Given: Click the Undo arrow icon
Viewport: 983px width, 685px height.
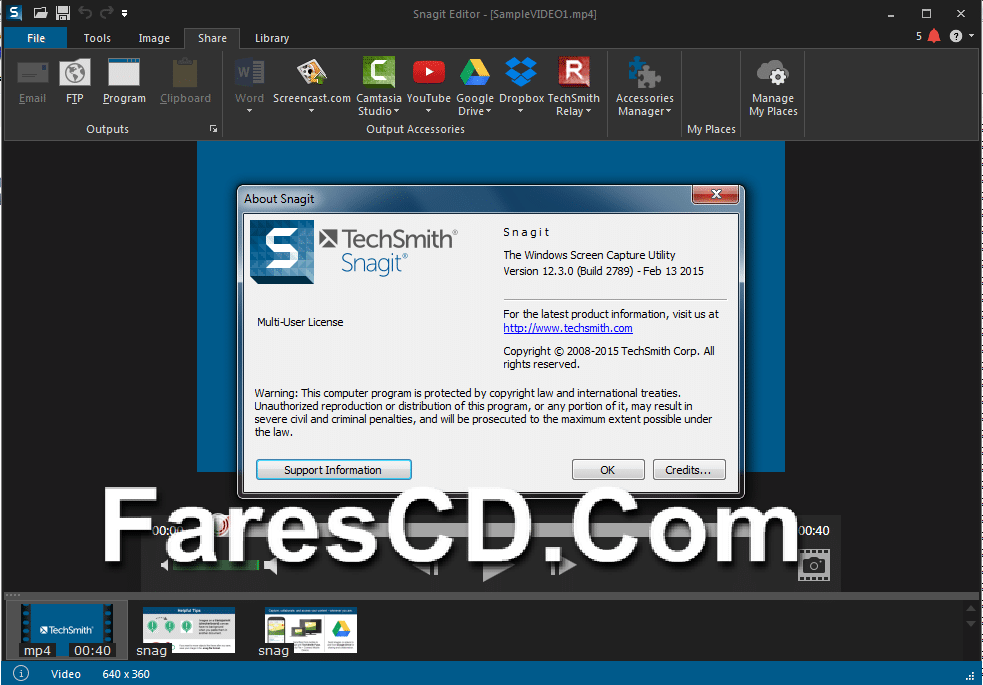Looking at the screenshot, I should coord(85,13).
